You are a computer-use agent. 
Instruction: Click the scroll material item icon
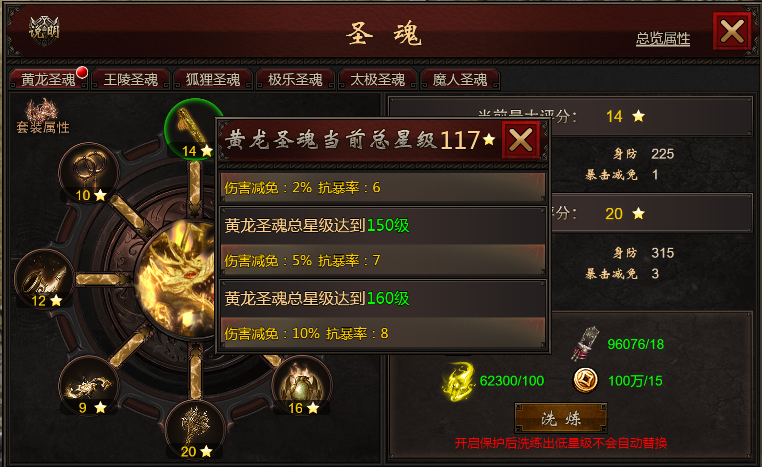586,344
